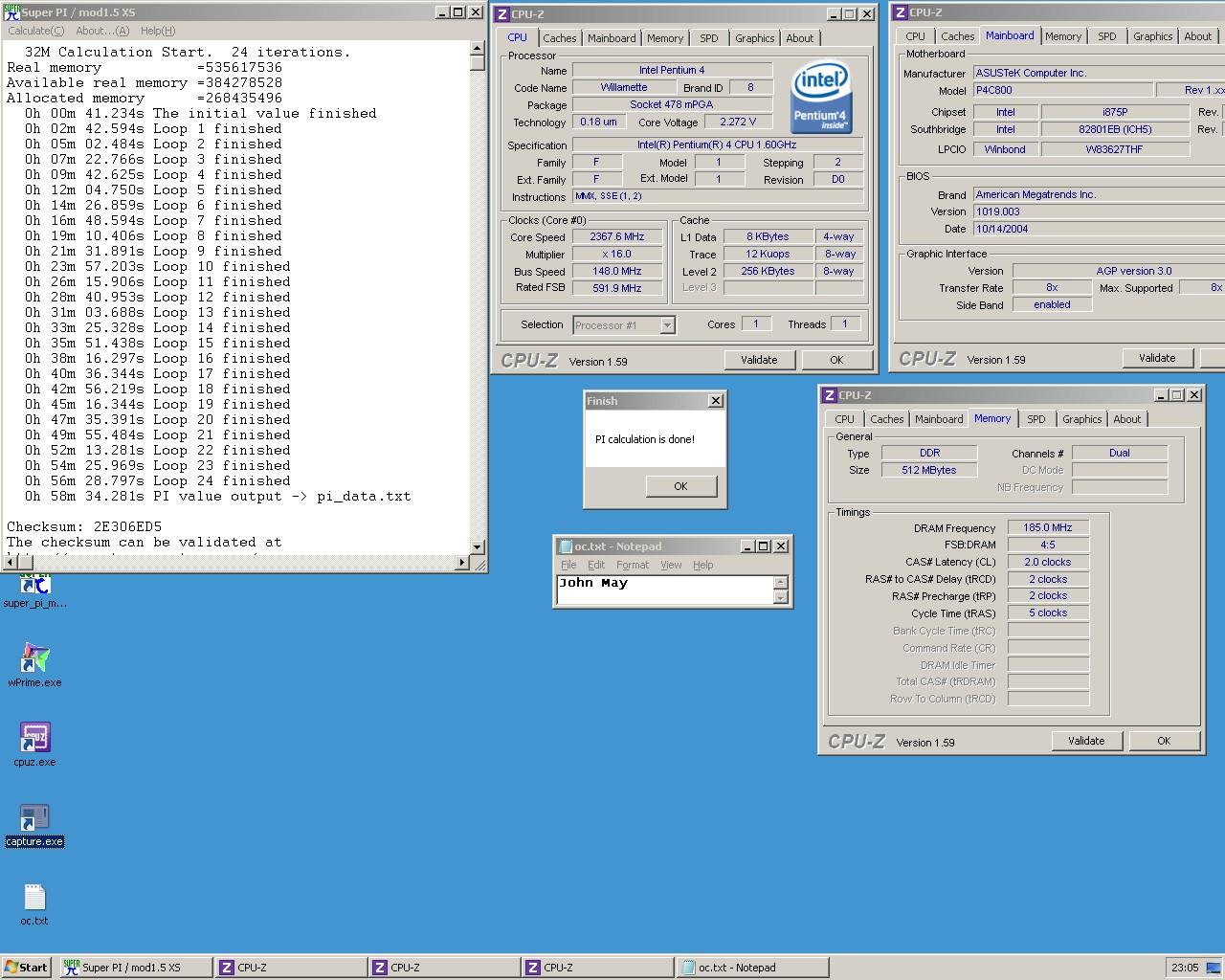1225x980 pixels.
Task: Open the Edit menu in Notepad
Action: (596, 565)
